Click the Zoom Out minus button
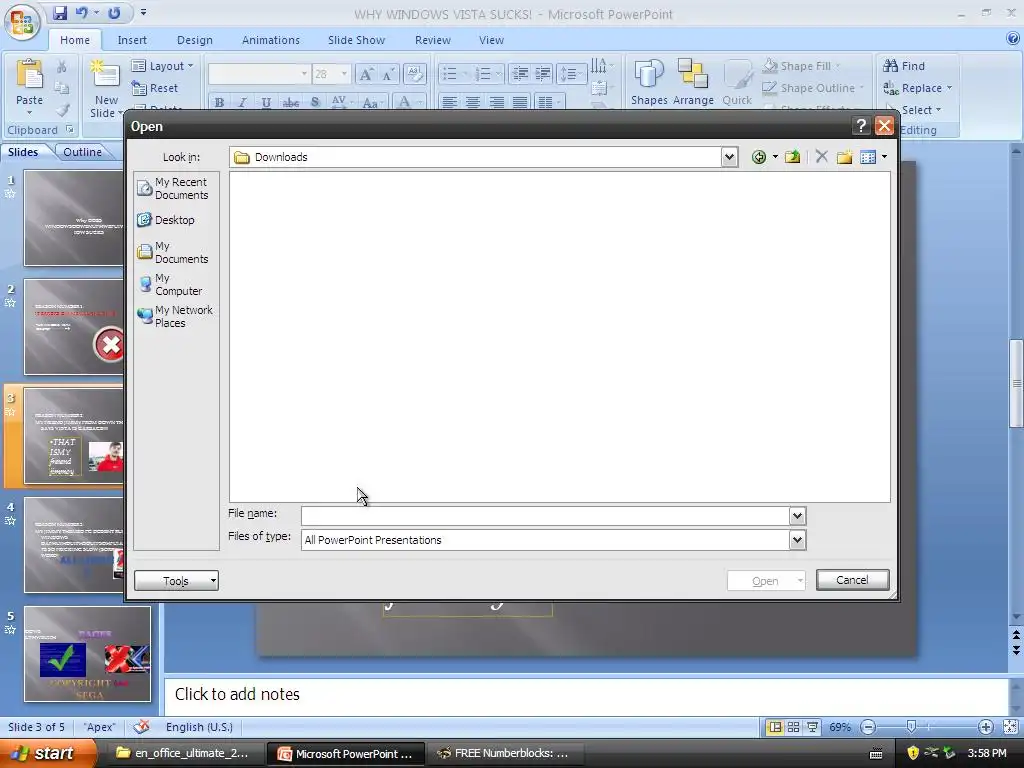The image size is (1024, 768). [868, 727]
